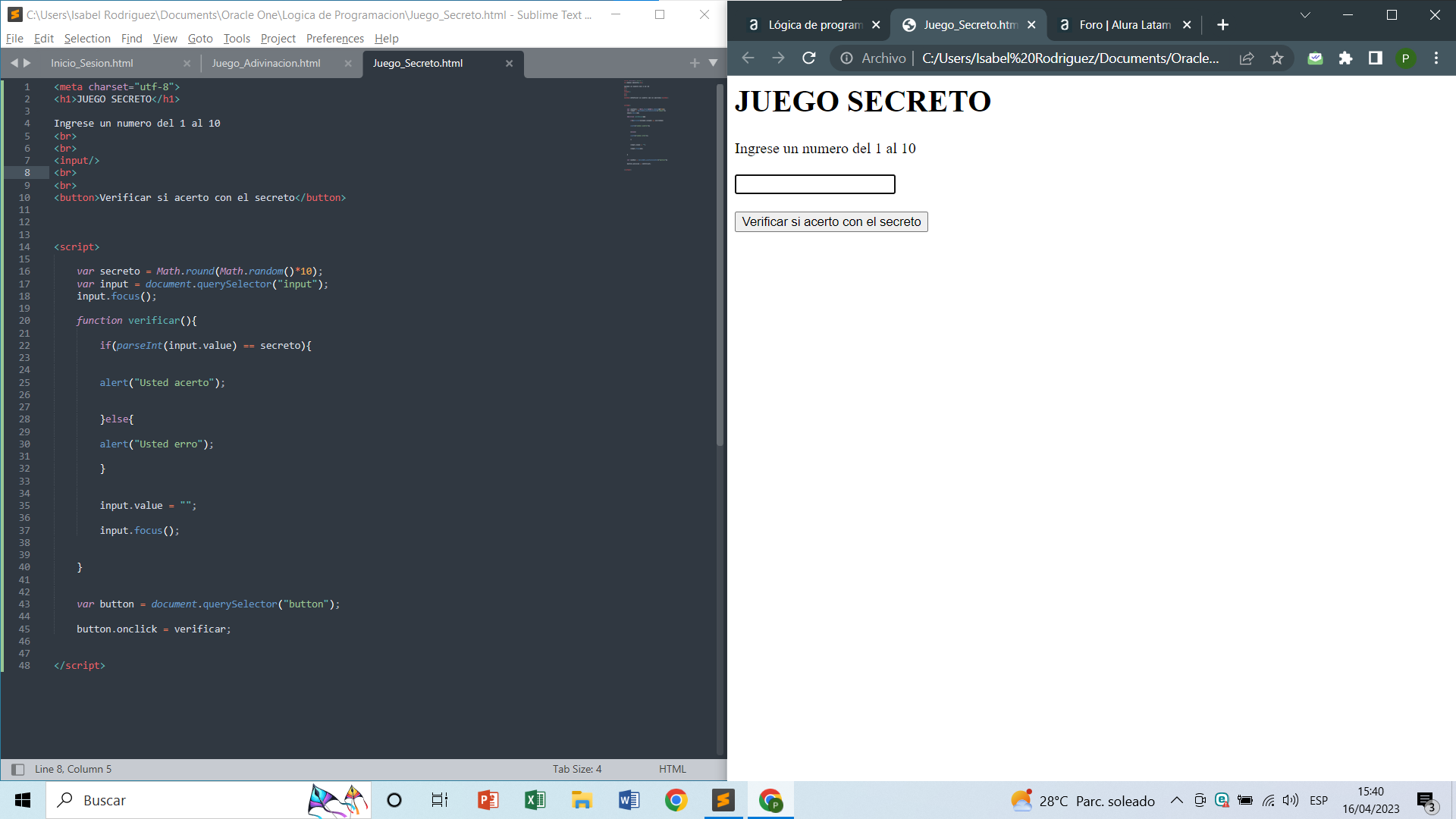This screenshot has width=1456, height=819.
Task: Go to next tab with right arrow
Action: pos(27,63)
